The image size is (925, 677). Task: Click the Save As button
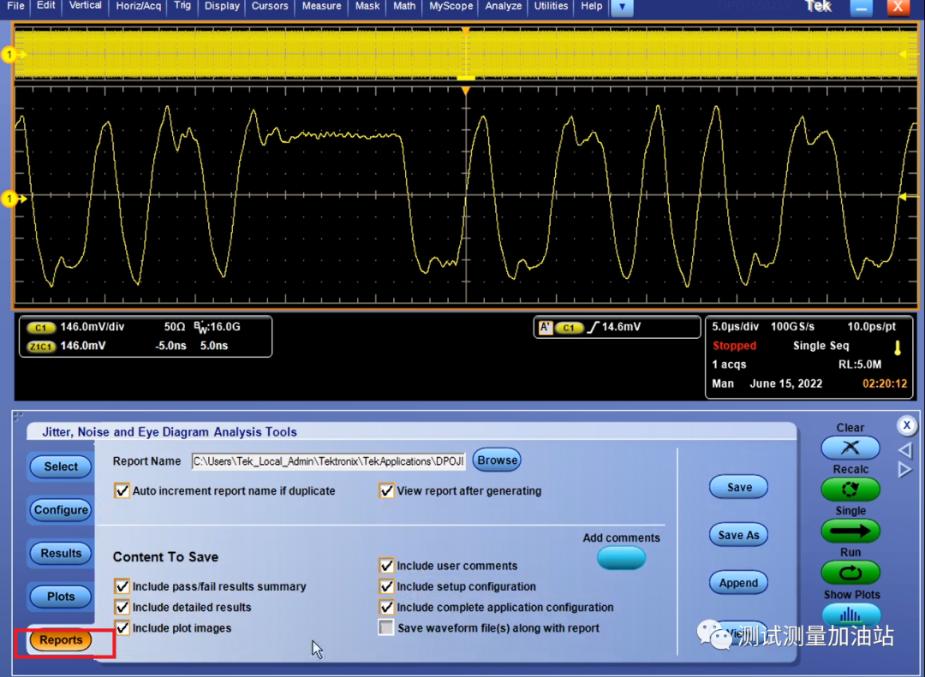tap(738, 535)
